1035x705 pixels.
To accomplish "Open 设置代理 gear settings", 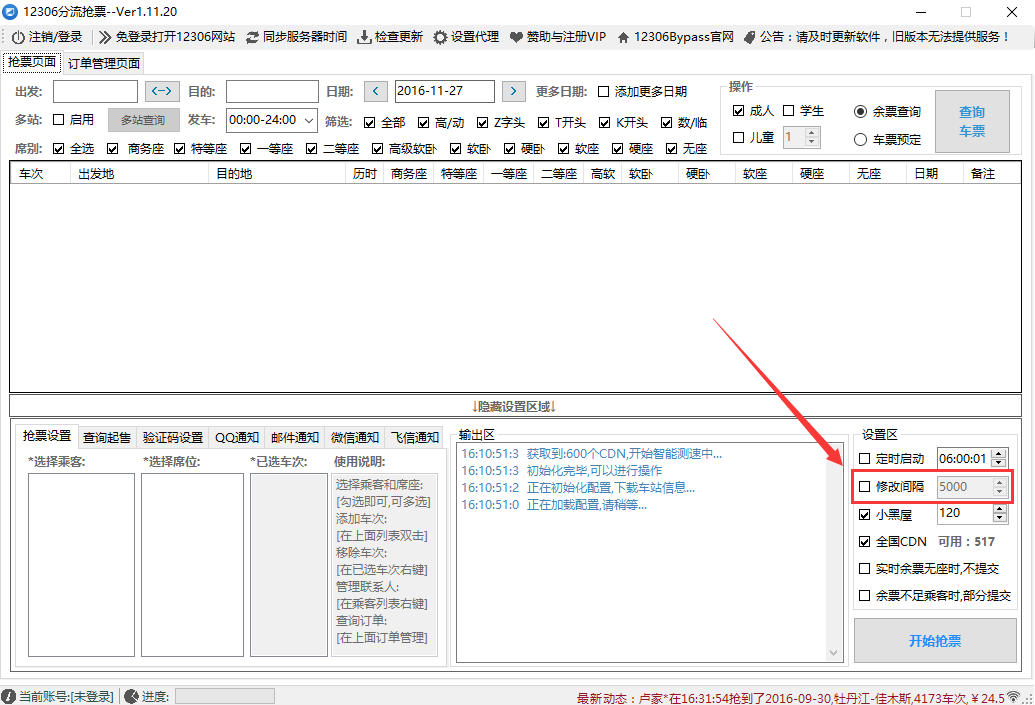I will (440, 38).
